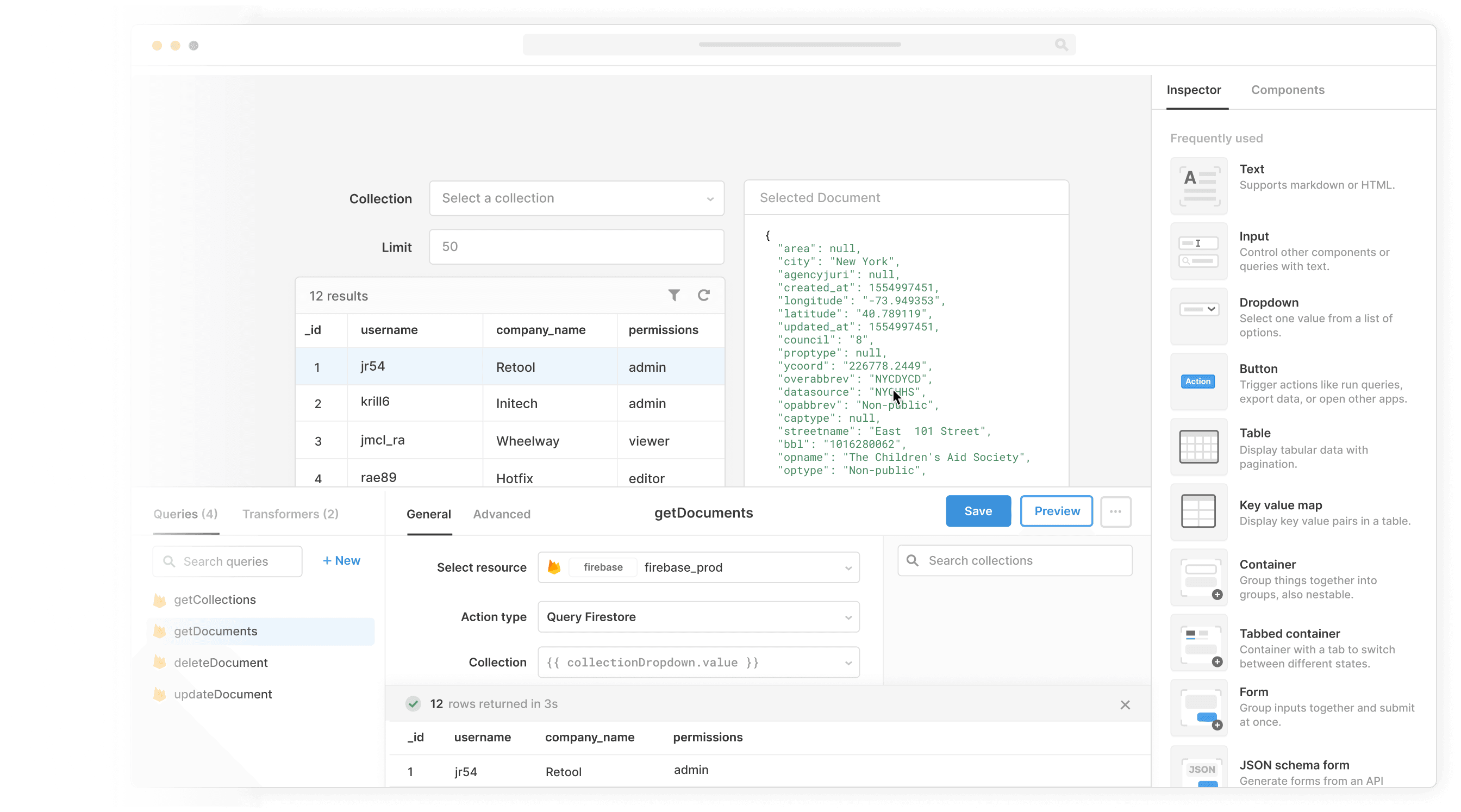Dismiss the 12 rows returned notification
The width and height of the screenshot is (1461, 812).
coord(1125,704)
